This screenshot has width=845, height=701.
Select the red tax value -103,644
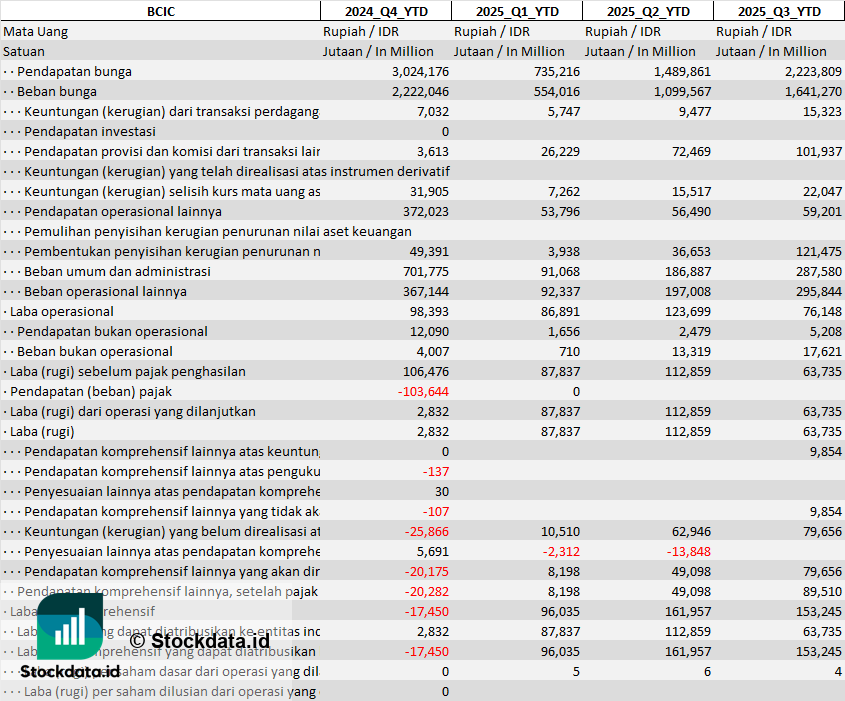(x=423, y=391)
